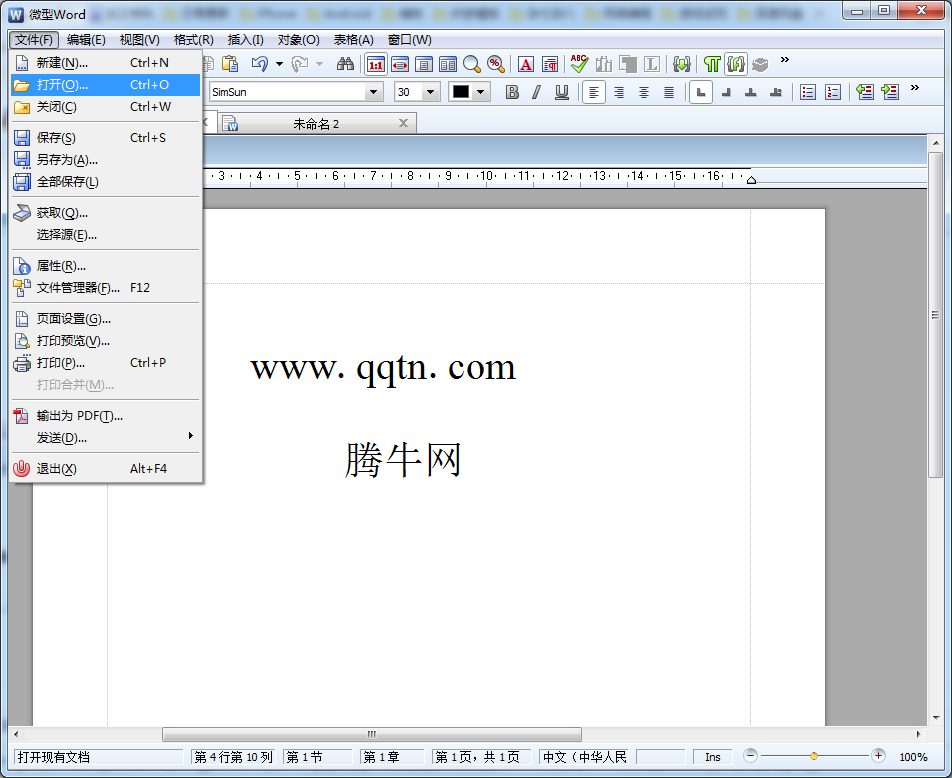
Task: Click the undo arrow icon
Action: [259, 64]
